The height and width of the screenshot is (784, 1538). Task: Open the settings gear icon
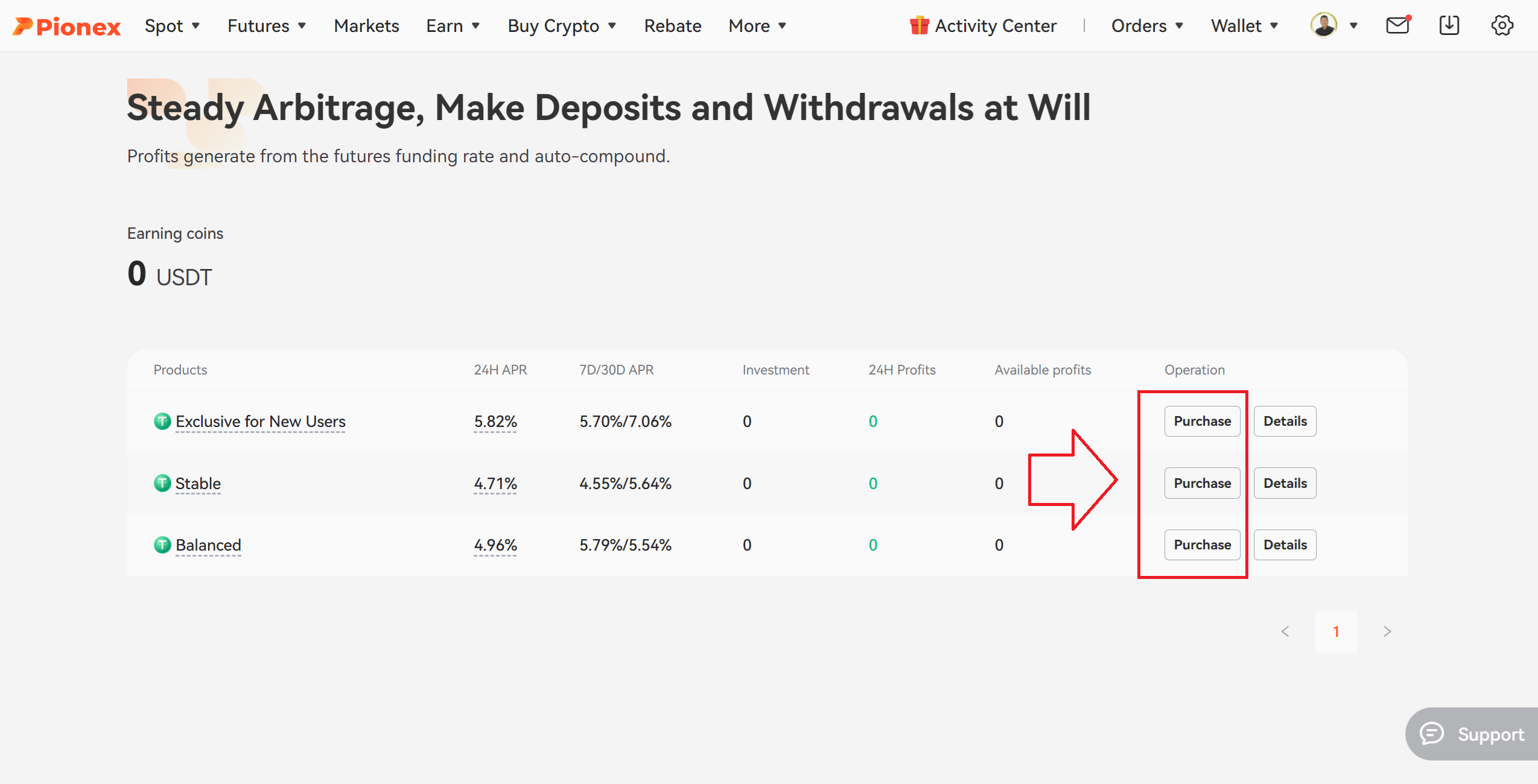[x=1502, y=25]
